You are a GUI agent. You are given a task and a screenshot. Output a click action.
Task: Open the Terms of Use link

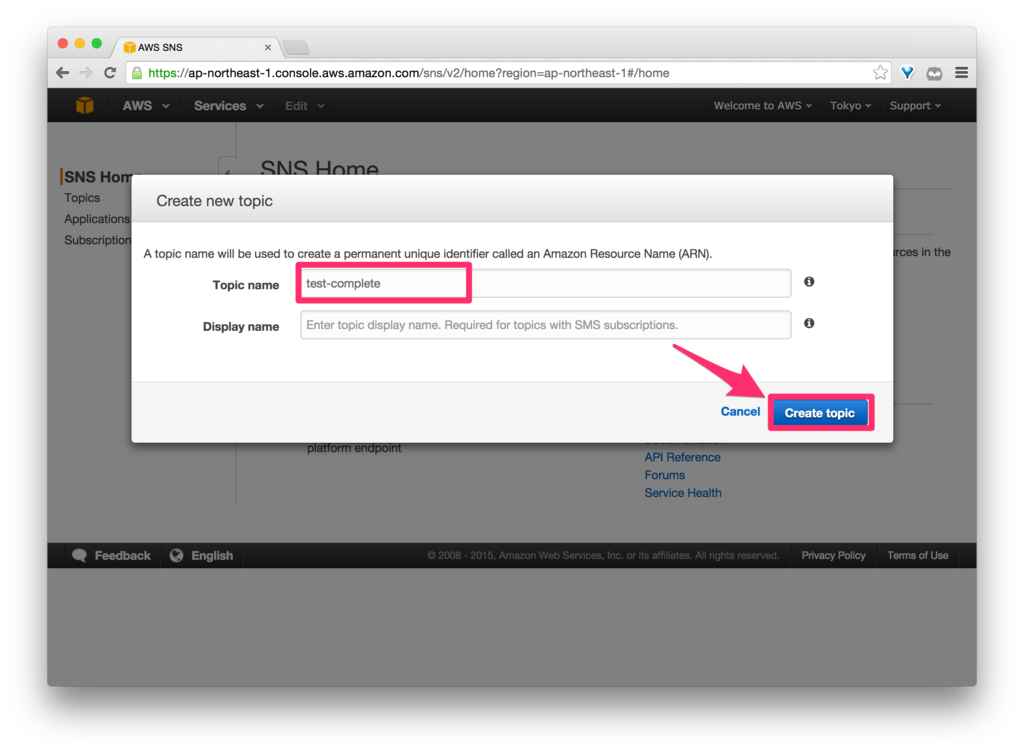918,556
